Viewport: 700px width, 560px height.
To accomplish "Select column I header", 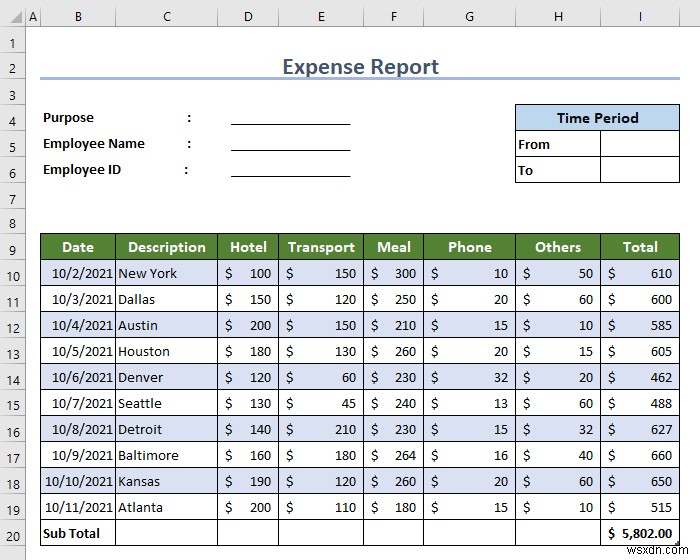I will [640, 17].
